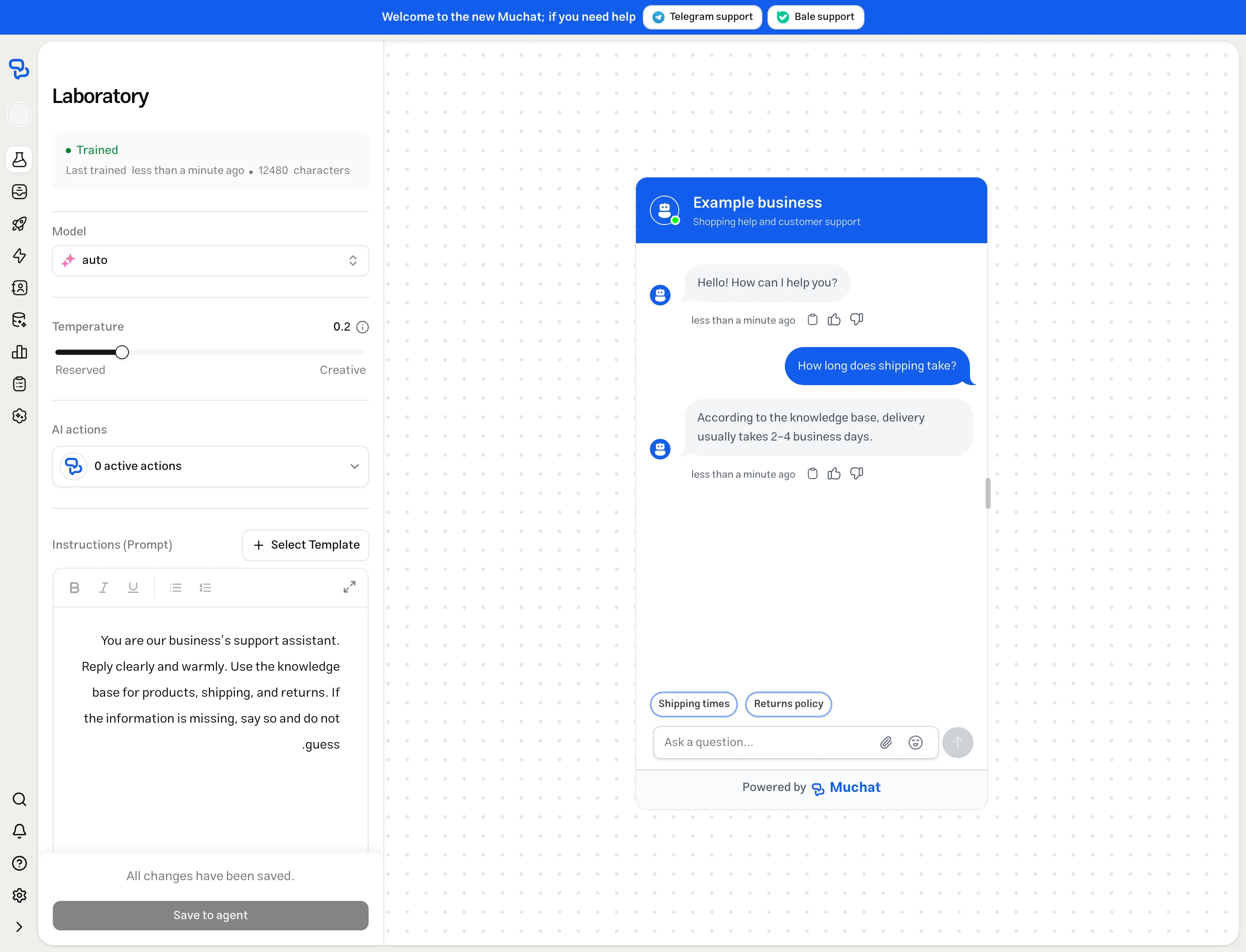Open Bale support link
Screen dimensions: 1246x952
point(816,17)
